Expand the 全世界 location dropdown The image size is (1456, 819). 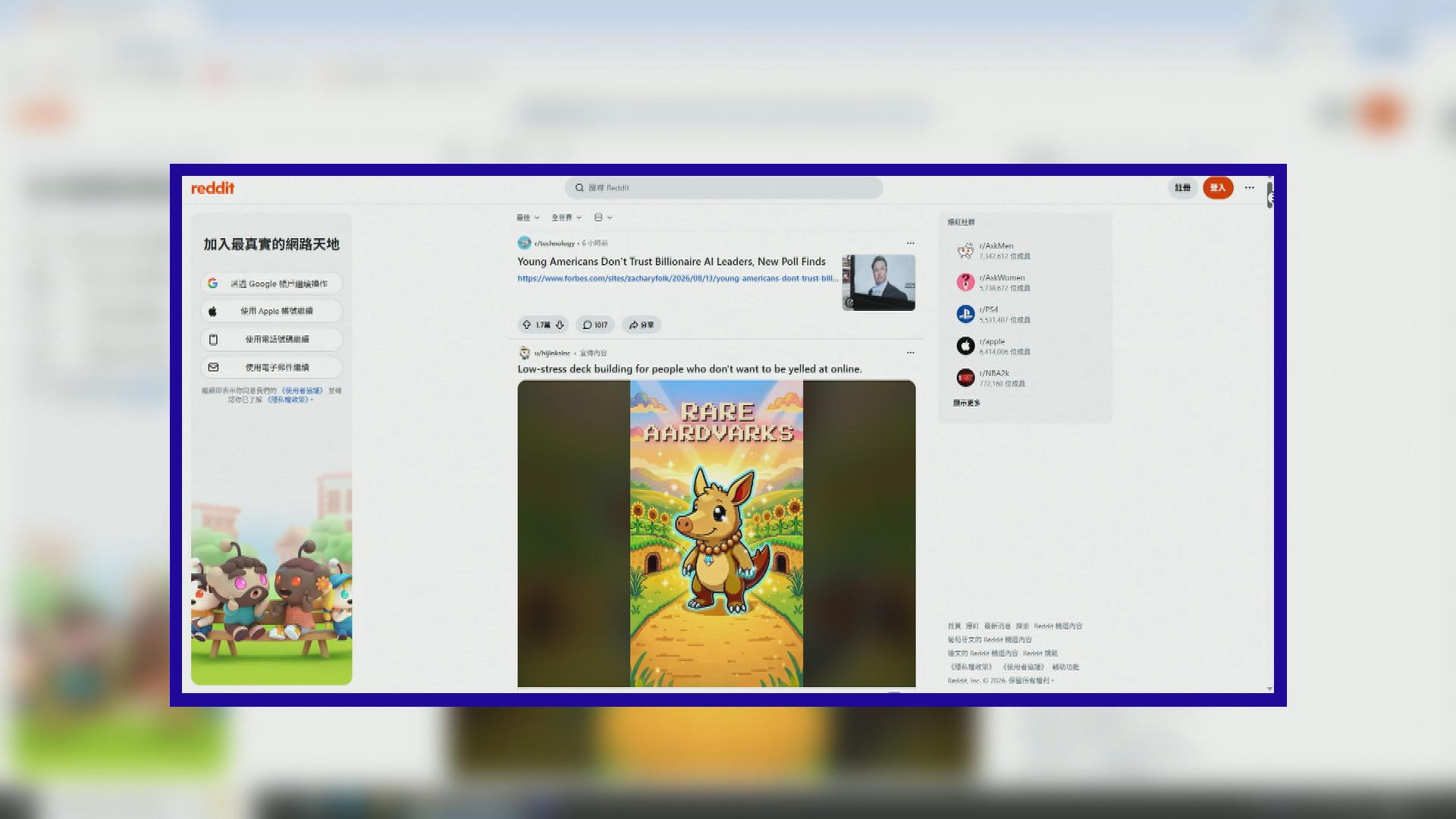566,218
